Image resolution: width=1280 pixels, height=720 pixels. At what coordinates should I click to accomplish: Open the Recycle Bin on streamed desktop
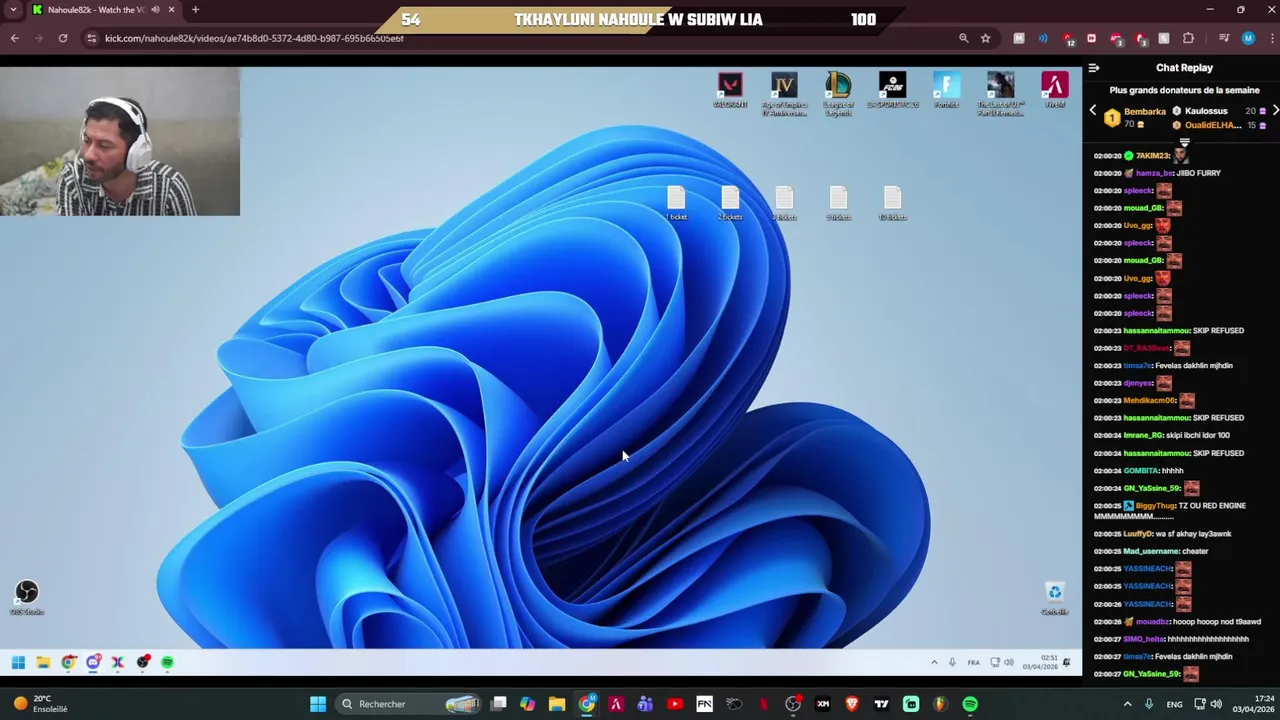1054,597
